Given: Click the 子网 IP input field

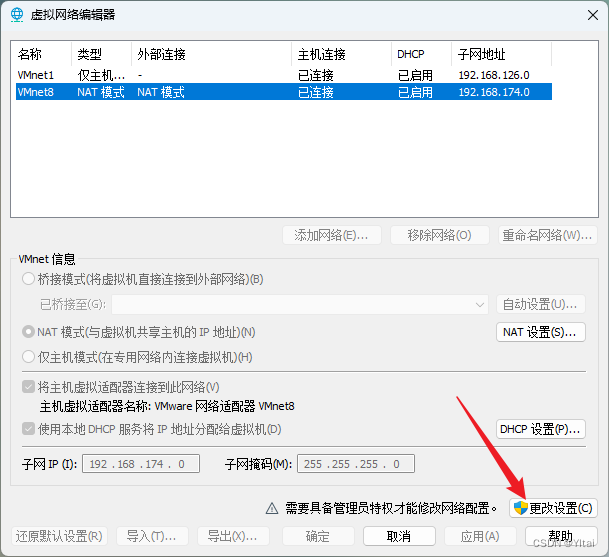Looking at the screenshot, I should point(141,464).
